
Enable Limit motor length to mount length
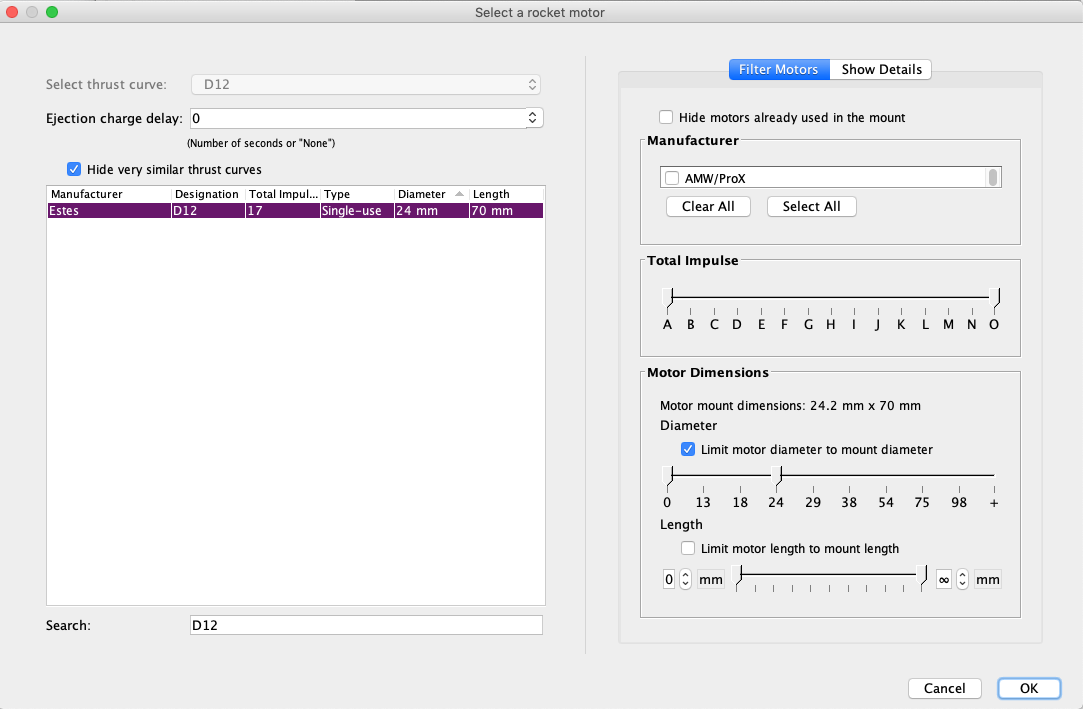click(x=688, y=548)
